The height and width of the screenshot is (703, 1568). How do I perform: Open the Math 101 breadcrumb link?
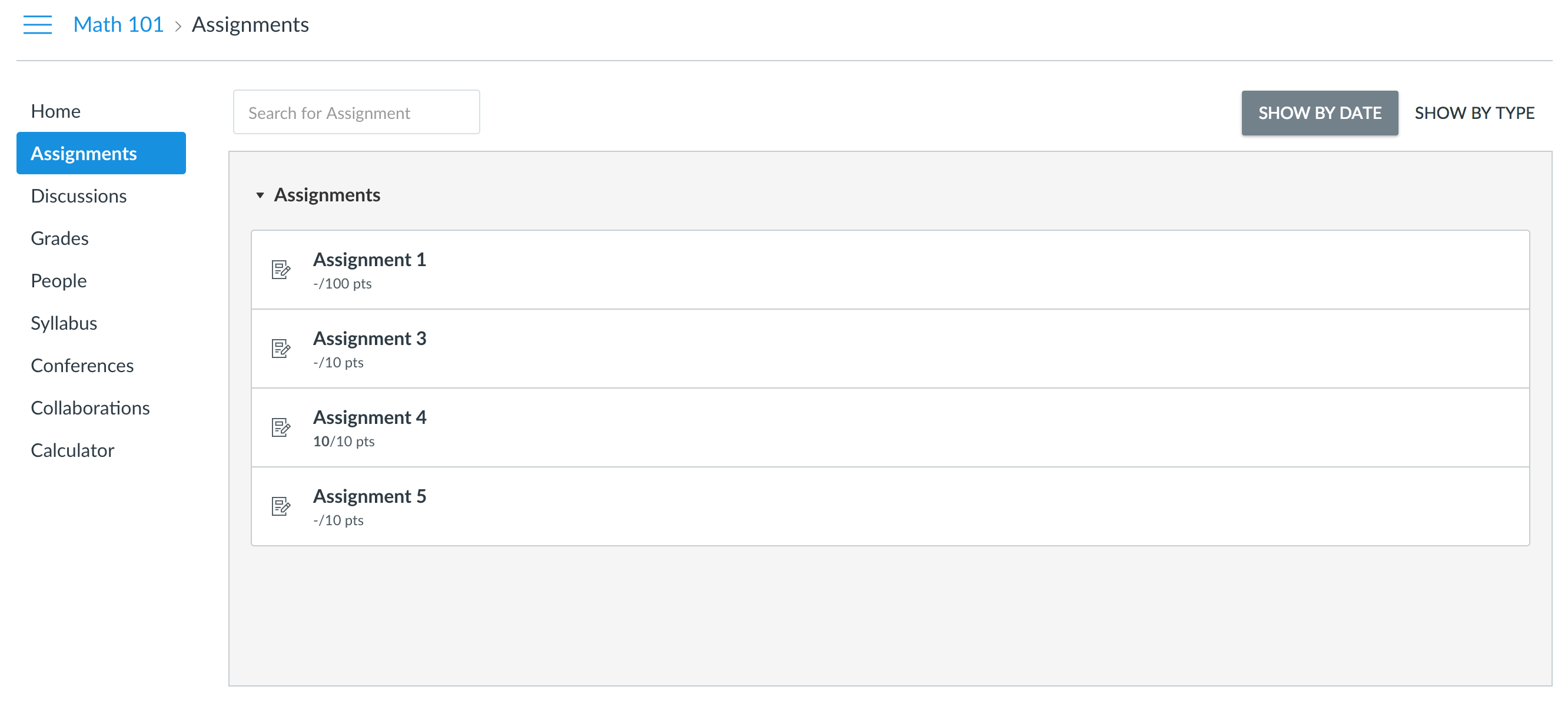click(118, 24)
